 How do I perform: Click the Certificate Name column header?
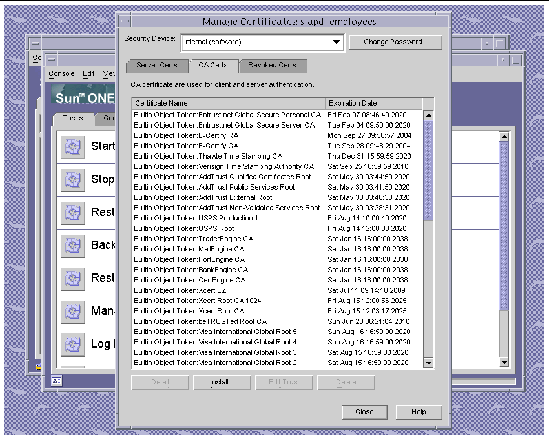coord(229,104)
